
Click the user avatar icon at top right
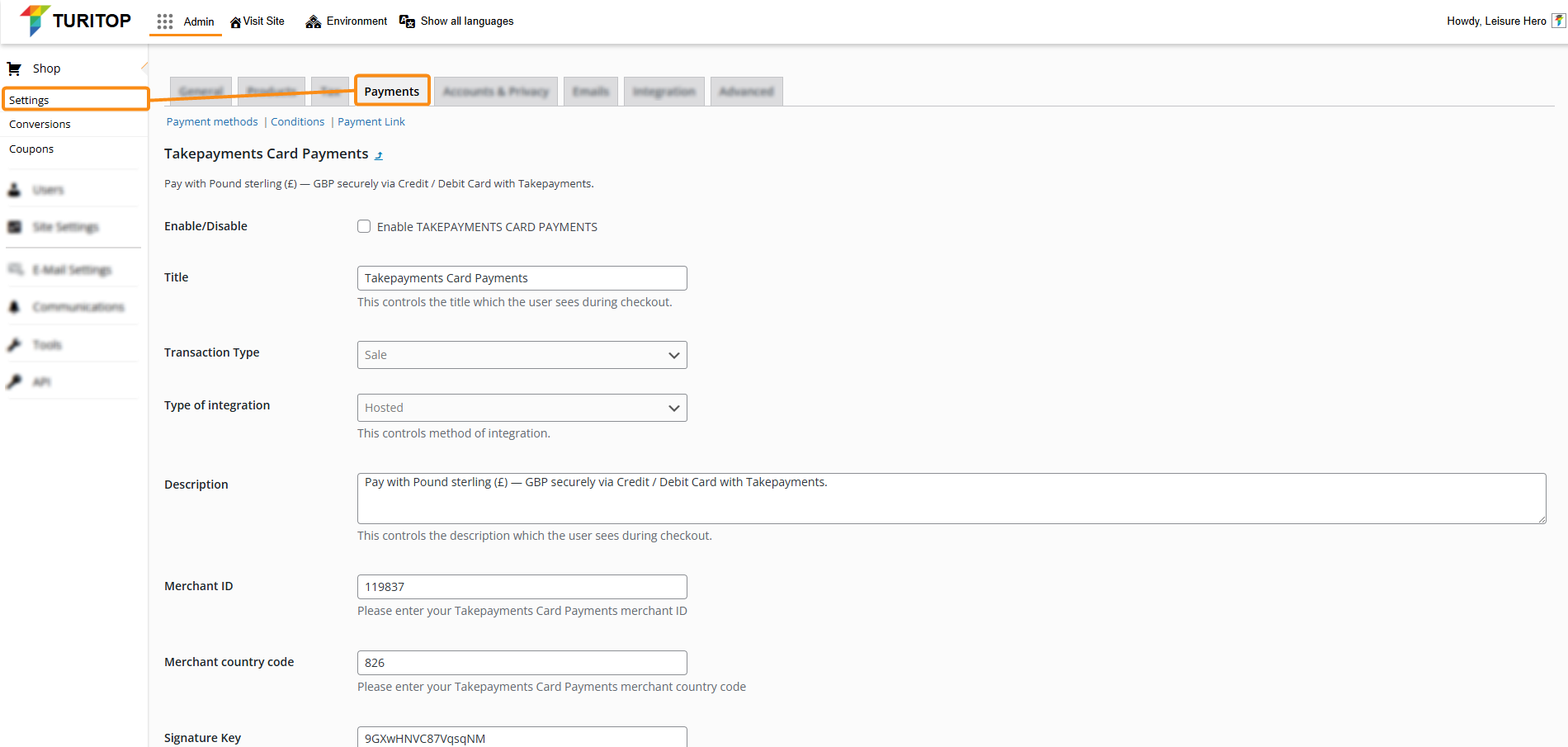pyautogui.click(x=1558, y=21)
